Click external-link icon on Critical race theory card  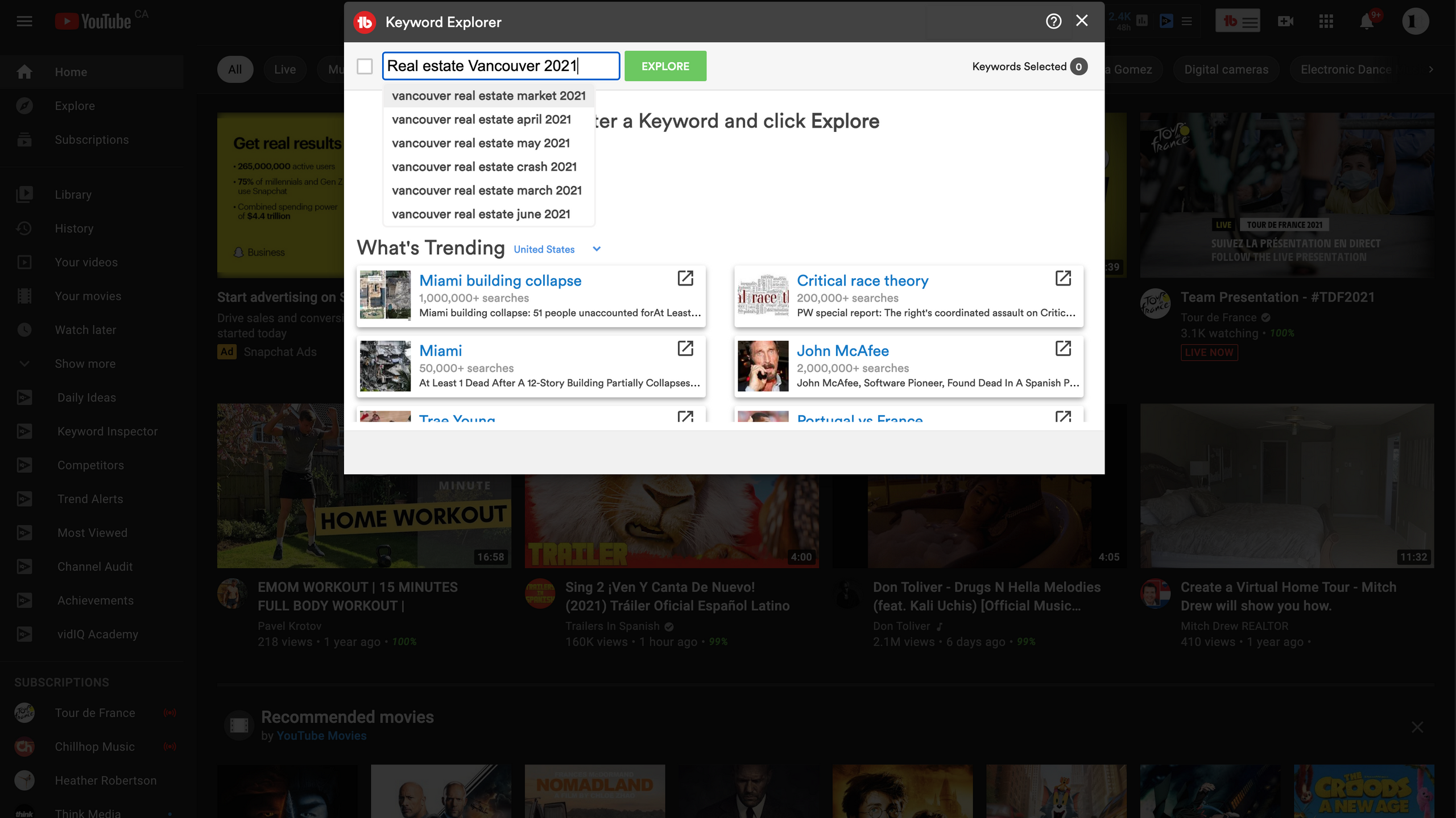point(1063,278)
